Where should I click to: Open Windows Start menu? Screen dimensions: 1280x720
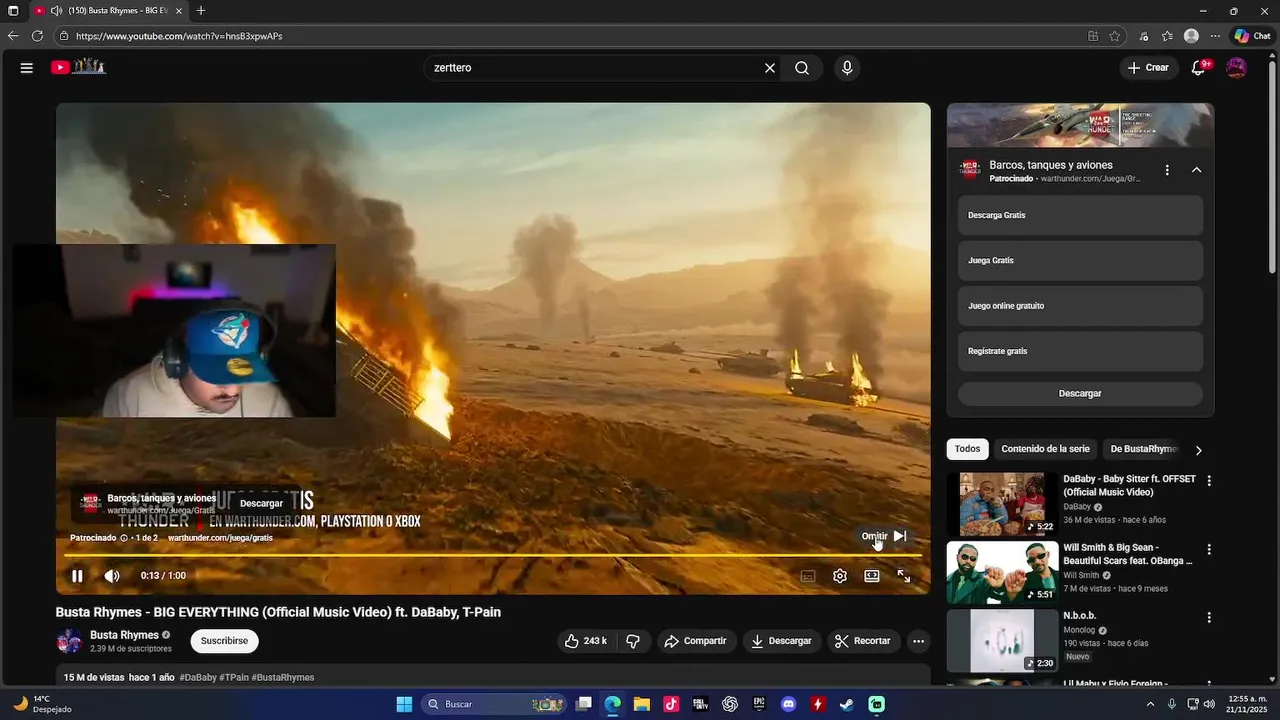404,704
